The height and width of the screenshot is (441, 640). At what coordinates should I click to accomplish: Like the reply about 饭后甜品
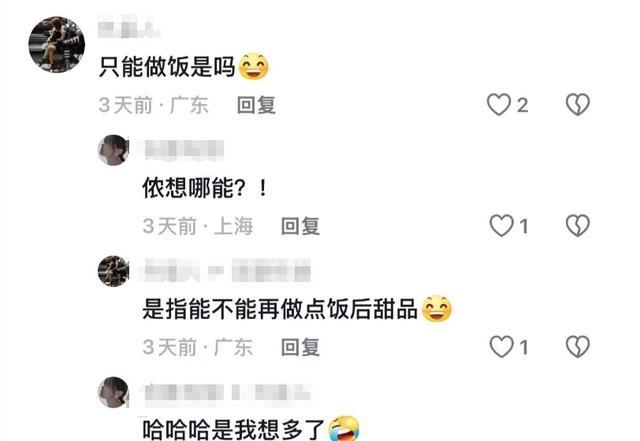click(x=501, y=347)
